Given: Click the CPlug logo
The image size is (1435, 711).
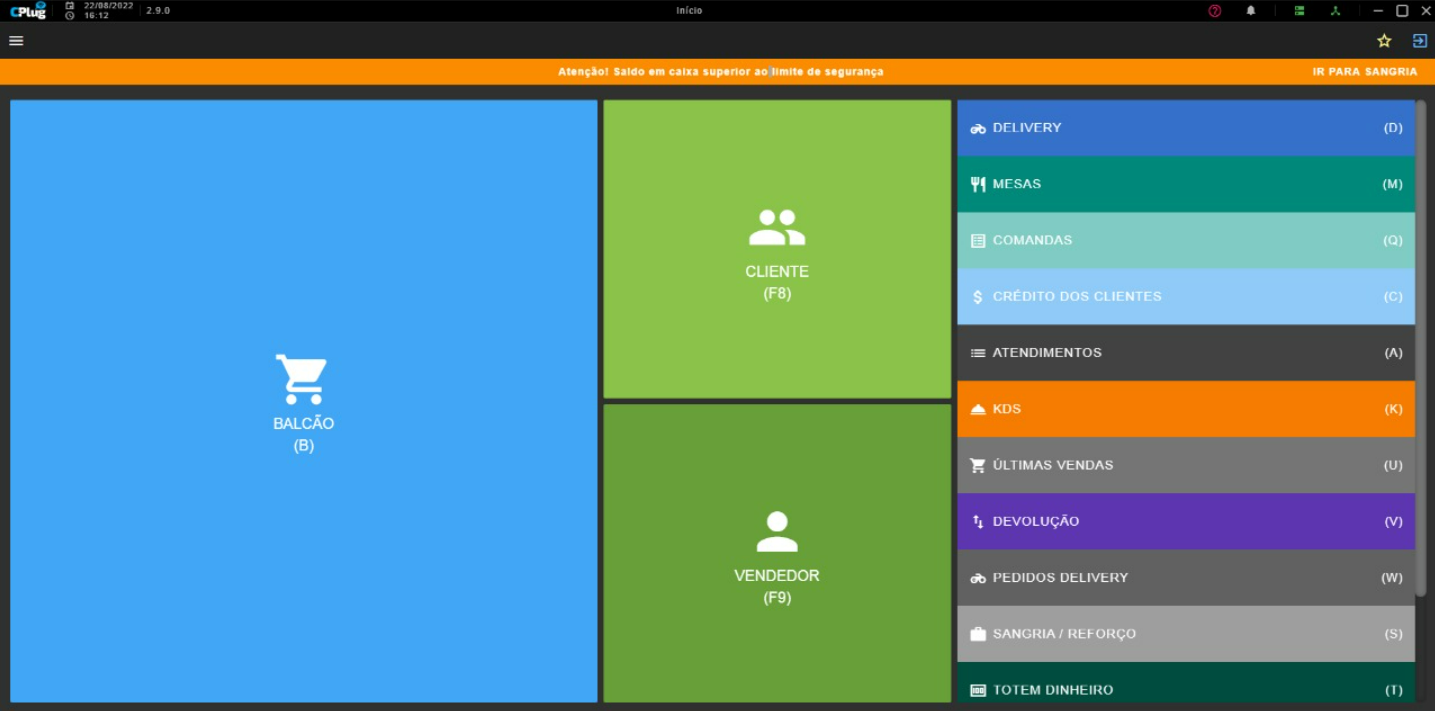Looking at the screenshot, I should (28, 11).
